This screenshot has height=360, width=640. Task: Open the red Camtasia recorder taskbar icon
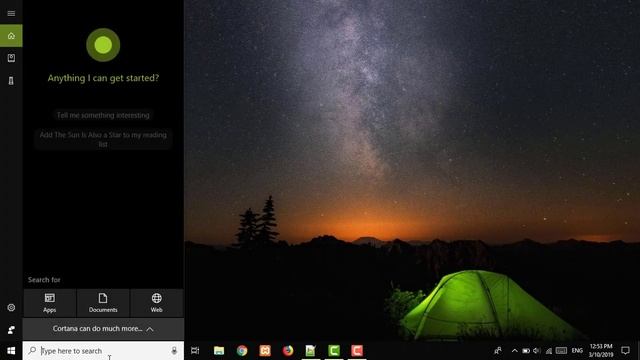(357, 351)
